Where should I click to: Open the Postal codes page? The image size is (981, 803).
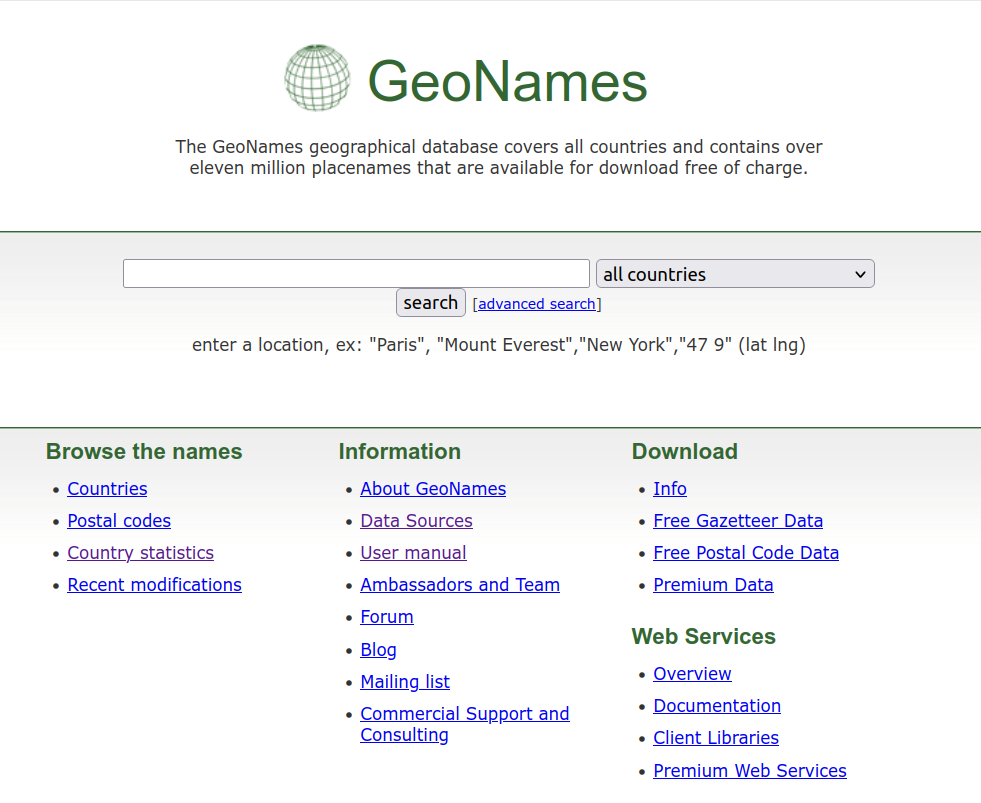119,521
